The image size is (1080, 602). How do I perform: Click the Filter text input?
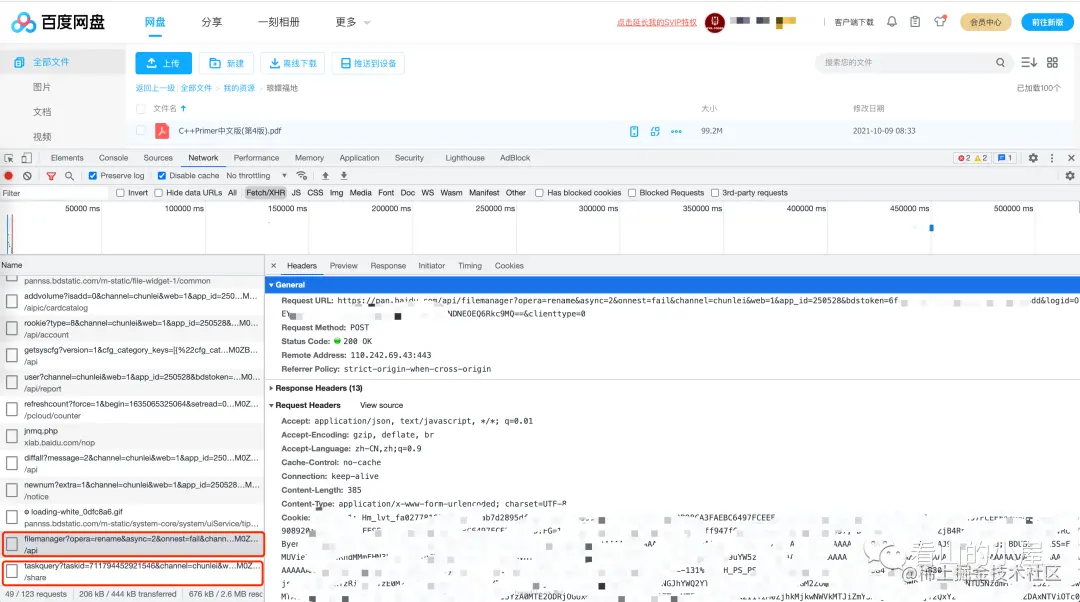55,193
